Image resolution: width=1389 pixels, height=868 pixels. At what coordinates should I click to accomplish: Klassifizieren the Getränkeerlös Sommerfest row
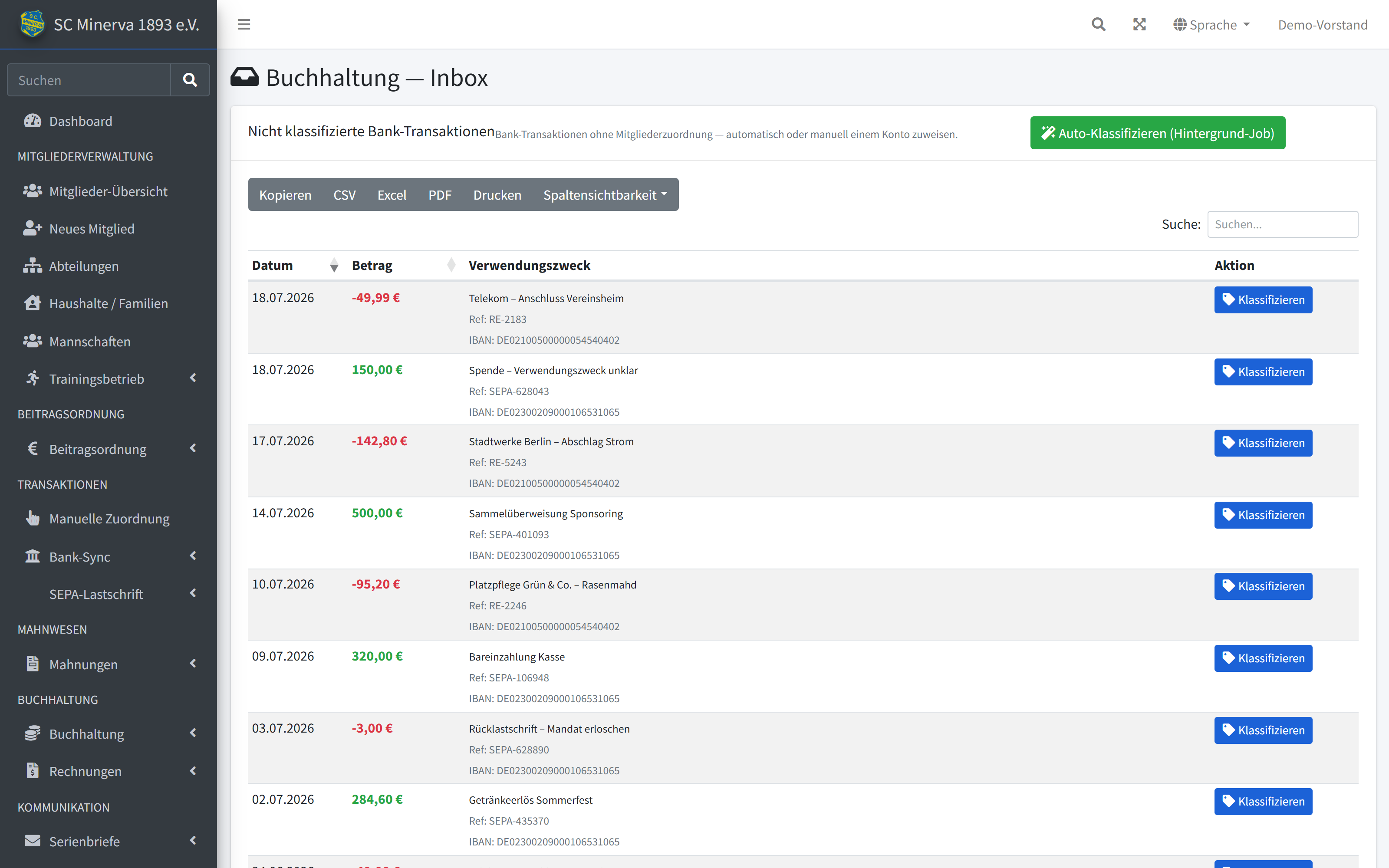(1263, 802)
